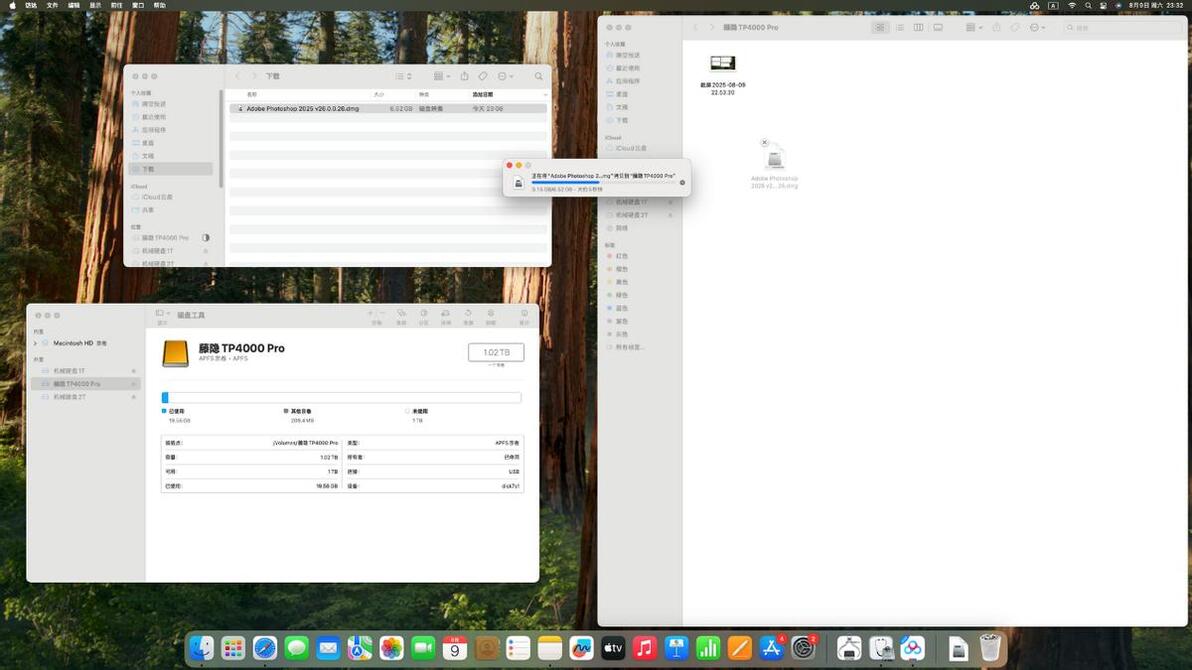Screen dimensions: 1192x670
Task: Switch TP4000 Pro window to list view
Action: (899, 27)
